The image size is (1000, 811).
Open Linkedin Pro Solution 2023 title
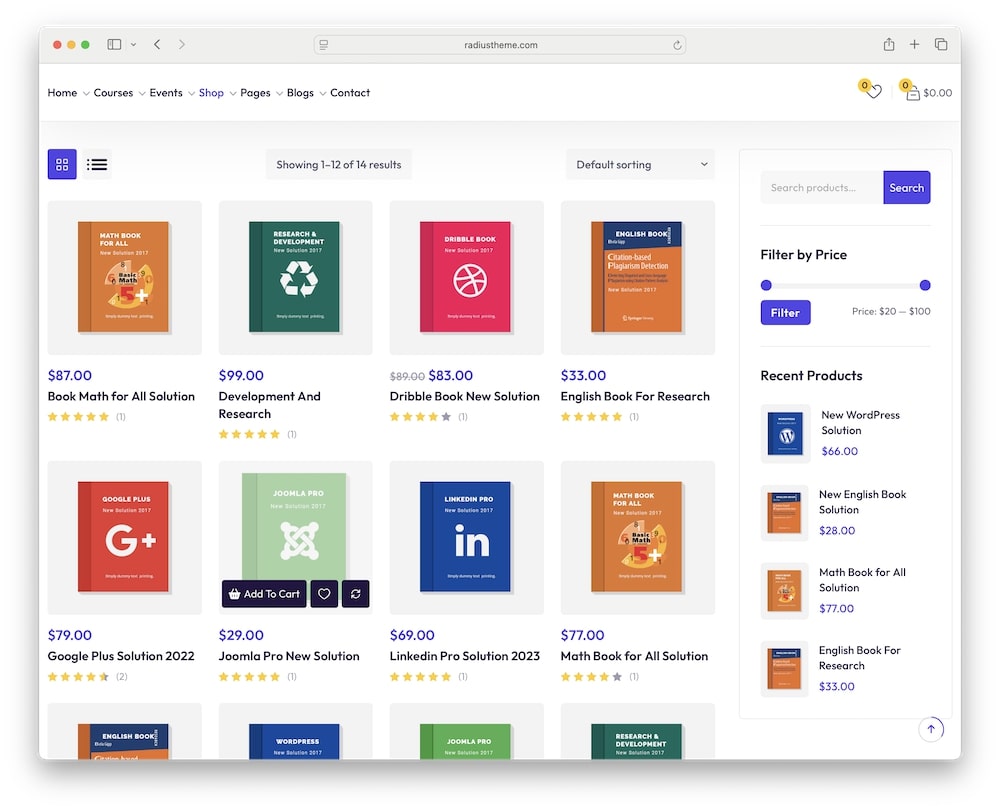(464, 655)
